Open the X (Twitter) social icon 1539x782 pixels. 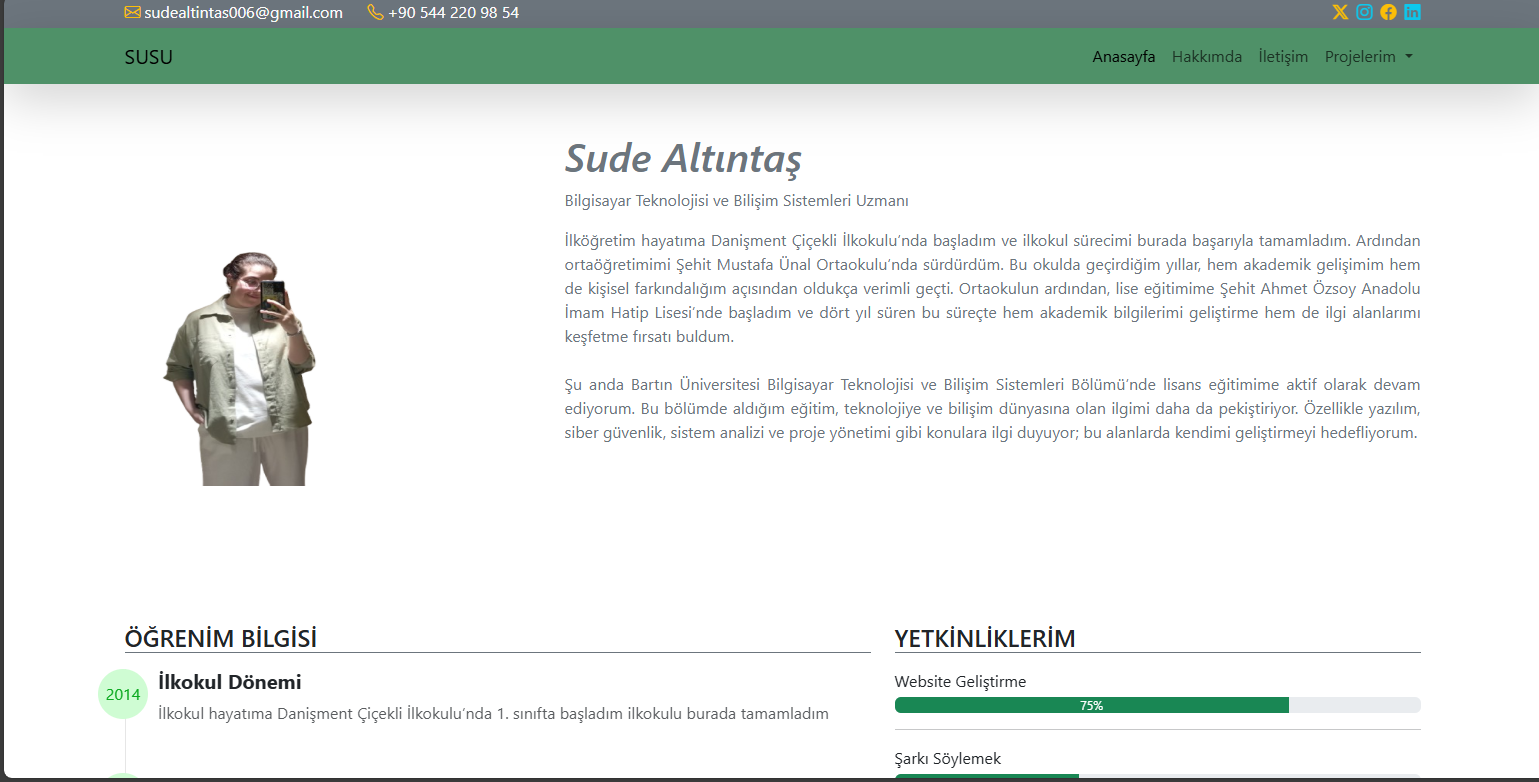(1340, 12)
